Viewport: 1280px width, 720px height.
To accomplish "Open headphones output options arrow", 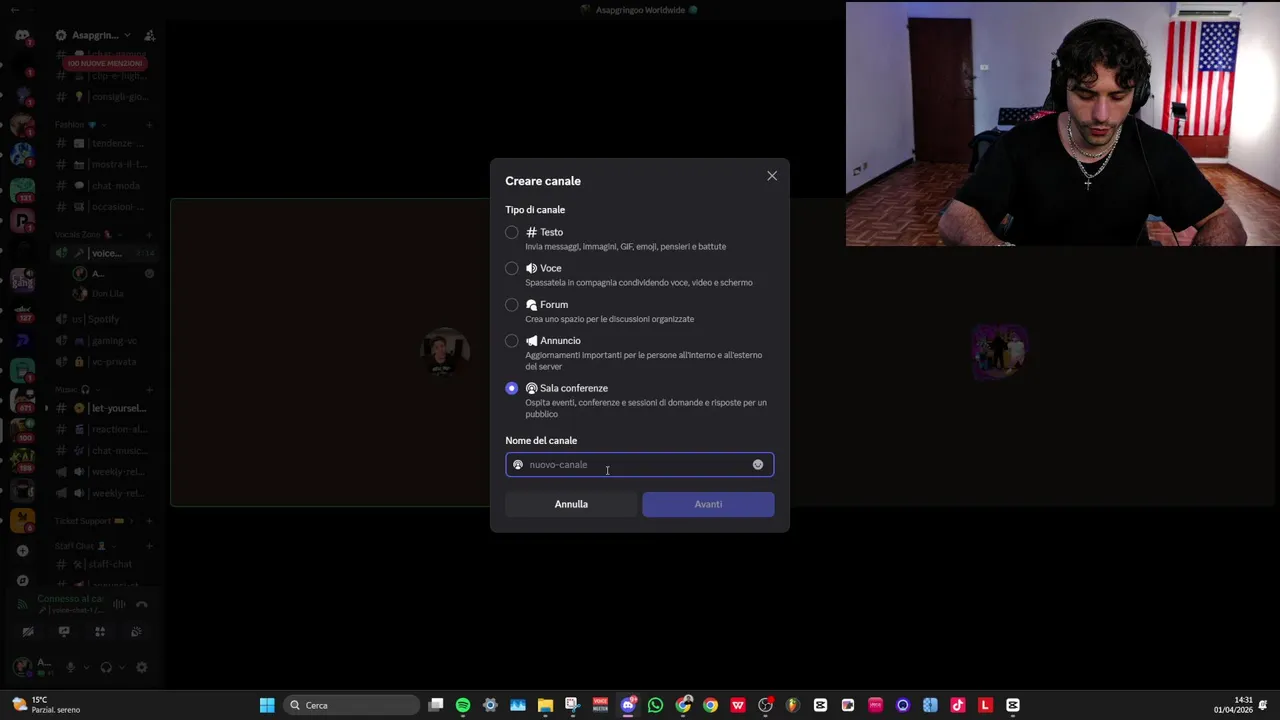I will [121, 667].
